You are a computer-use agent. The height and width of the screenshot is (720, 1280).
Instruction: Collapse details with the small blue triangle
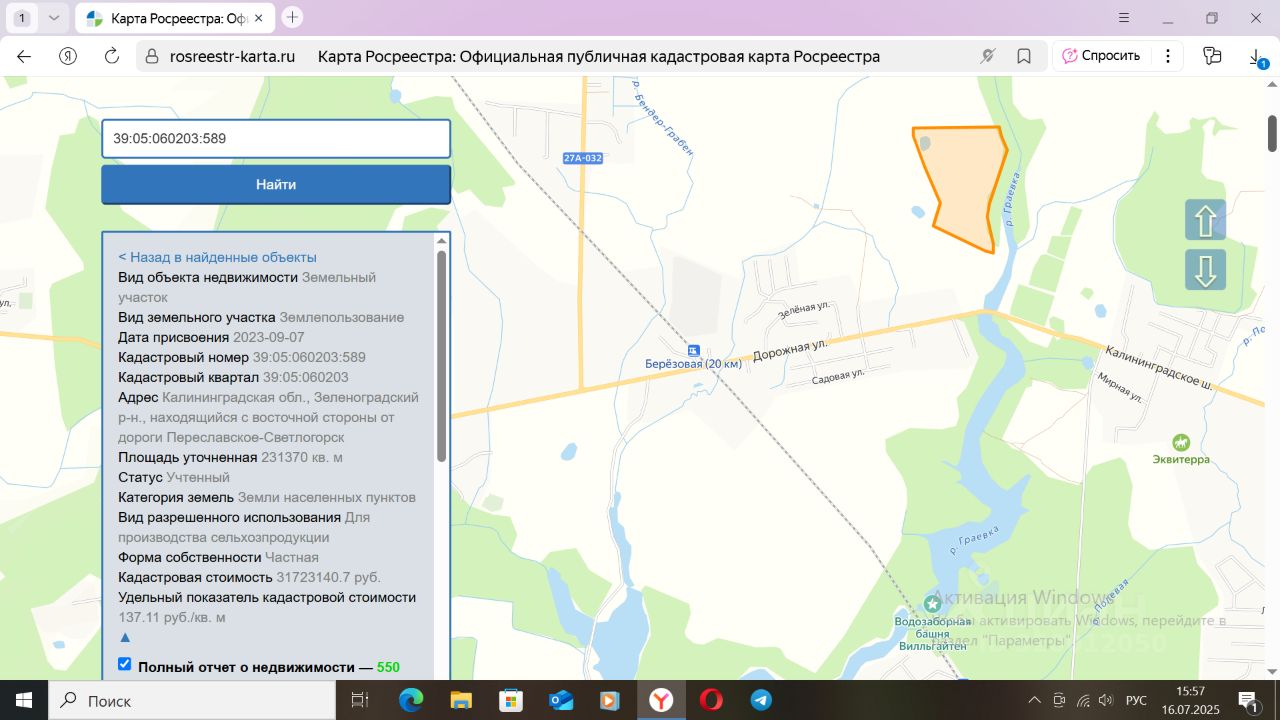click(x=125, y=637)
